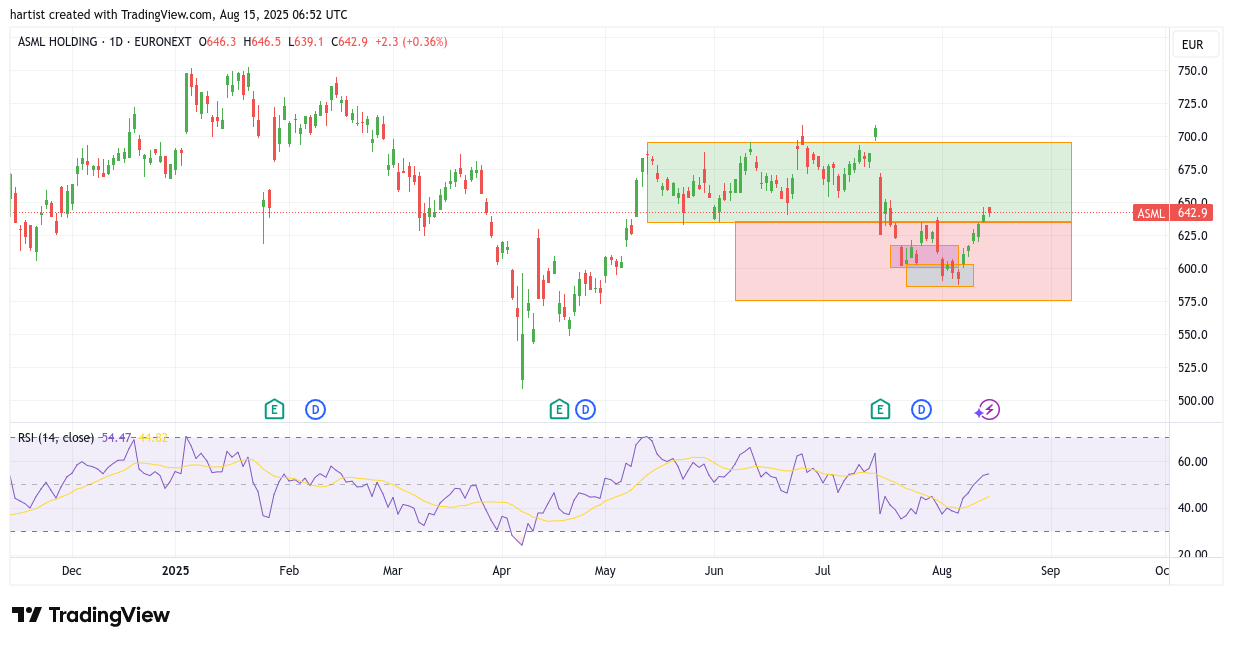
Task: Click the close value C642.9
Action: 349,42
